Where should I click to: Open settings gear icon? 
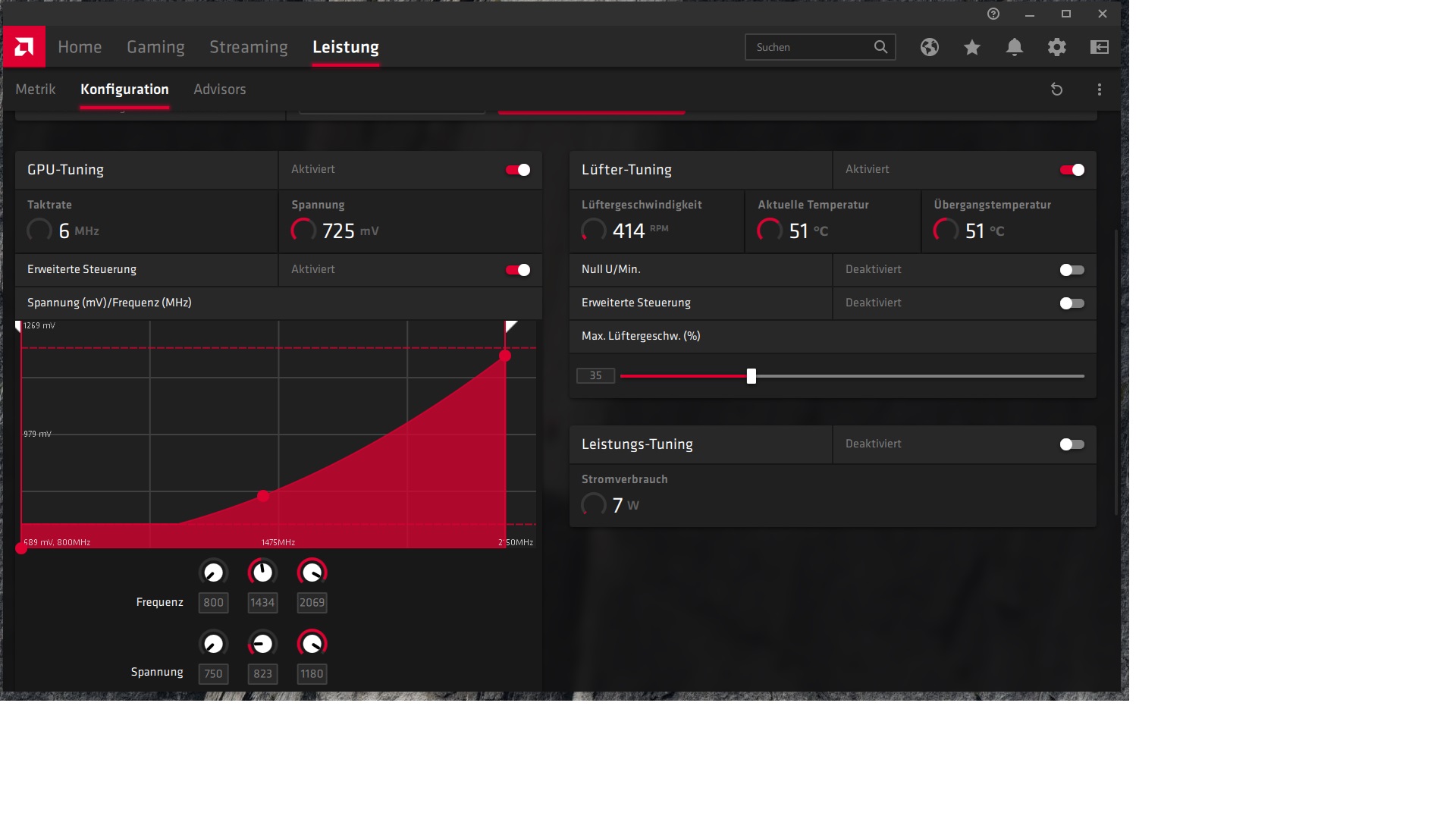click(x=1057, y=47)
